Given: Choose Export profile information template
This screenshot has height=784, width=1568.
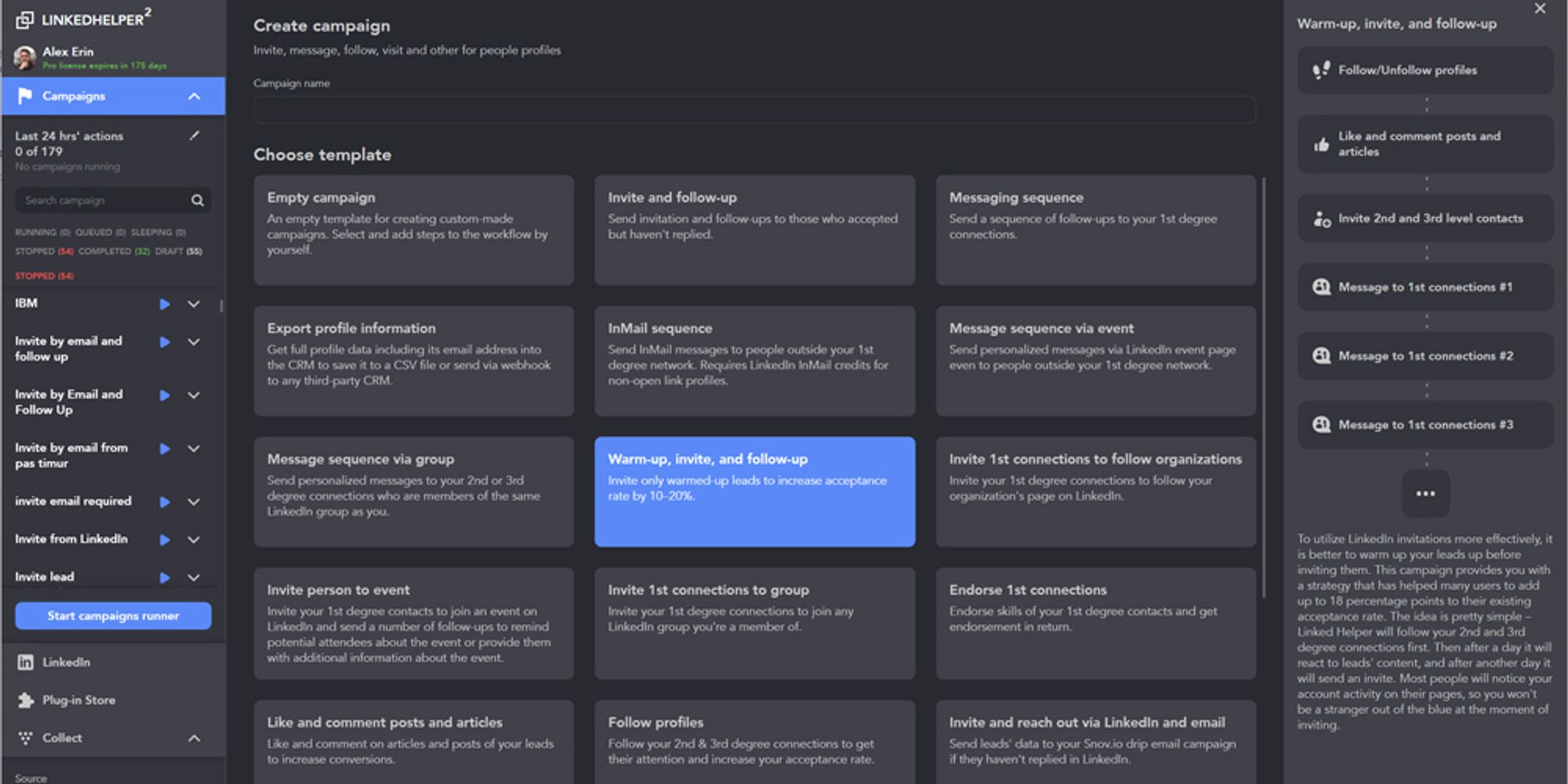Looking at the screenshot, I should (x=413, y=361).
